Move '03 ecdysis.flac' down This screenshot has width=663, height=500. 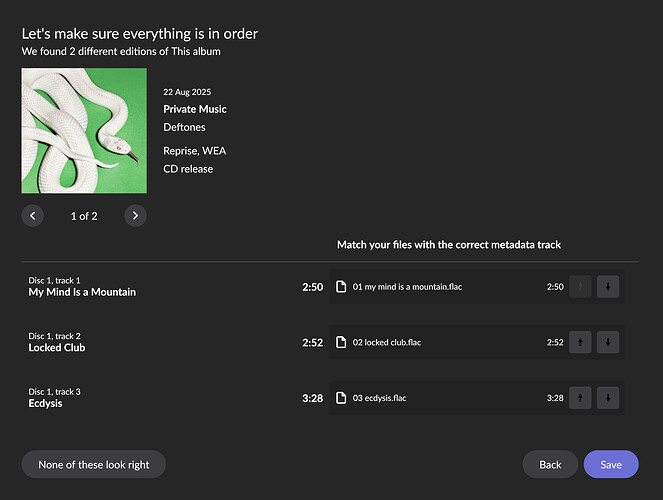click(607, 398)
